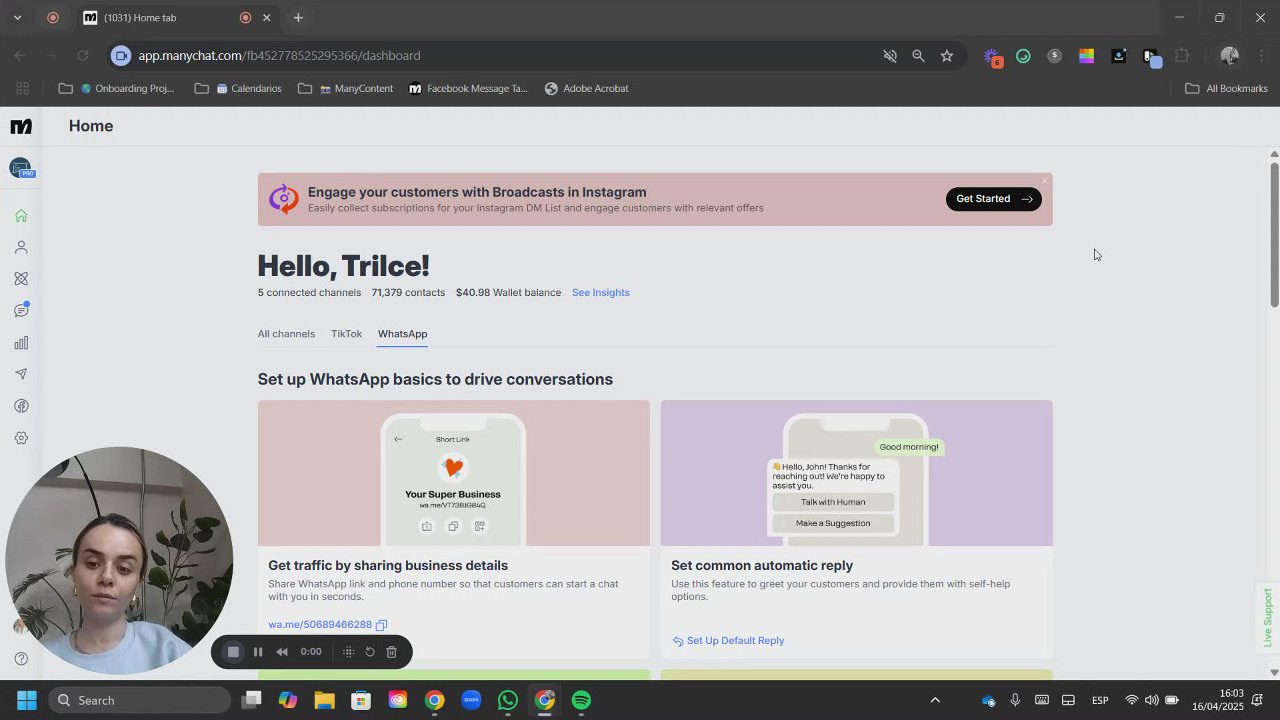This screenshot has width=1280, height=720.
Task: Open the Contacts icon in the sidebar
Action: [21, 247]
